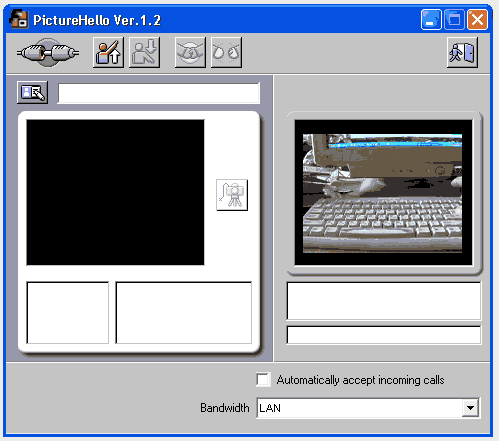Enable Automatically accept incoming calls checkbox
This screenshot has height=441, width=499.
click(x=263, y=380)
